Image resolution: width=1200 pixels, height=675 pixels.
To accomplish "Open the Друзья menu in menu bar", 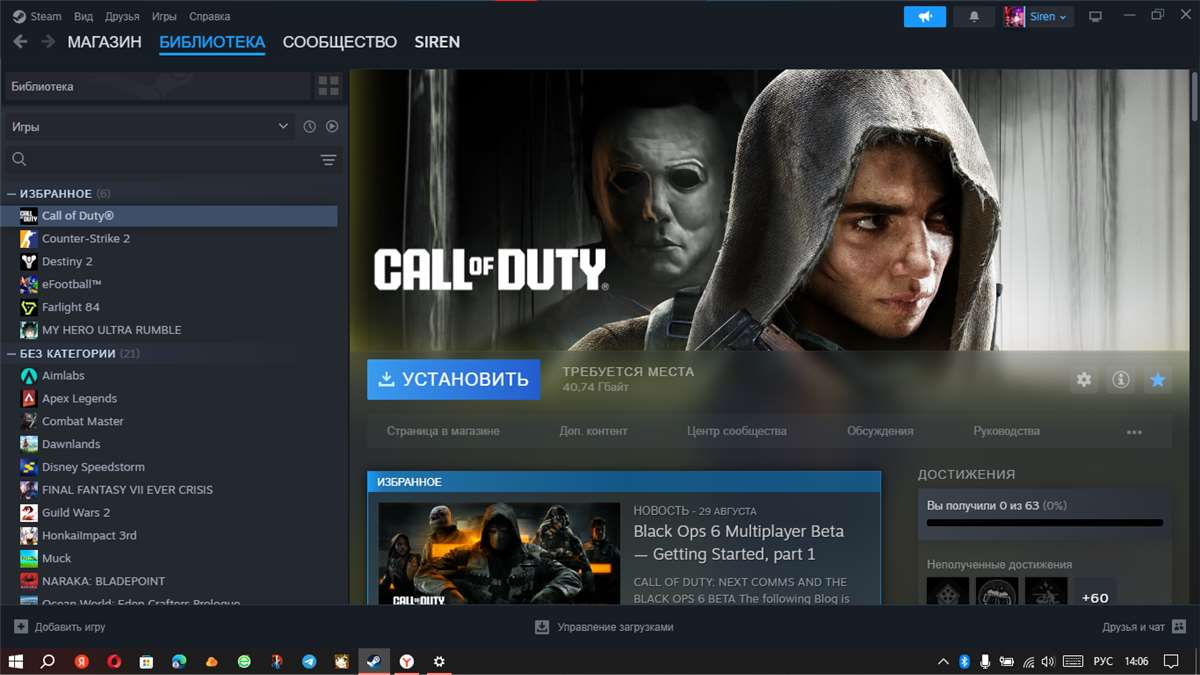I will (121, 16).
